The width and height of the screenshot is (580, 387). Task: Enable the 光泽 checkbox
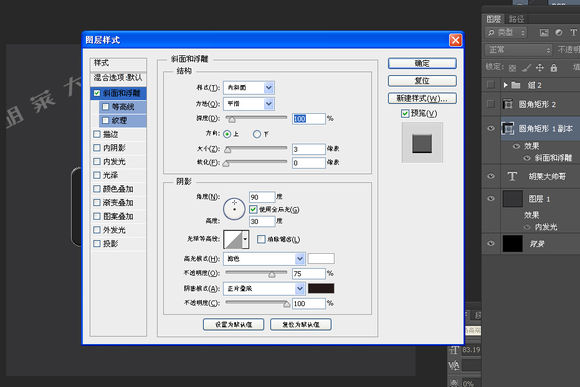coord(97,175)
